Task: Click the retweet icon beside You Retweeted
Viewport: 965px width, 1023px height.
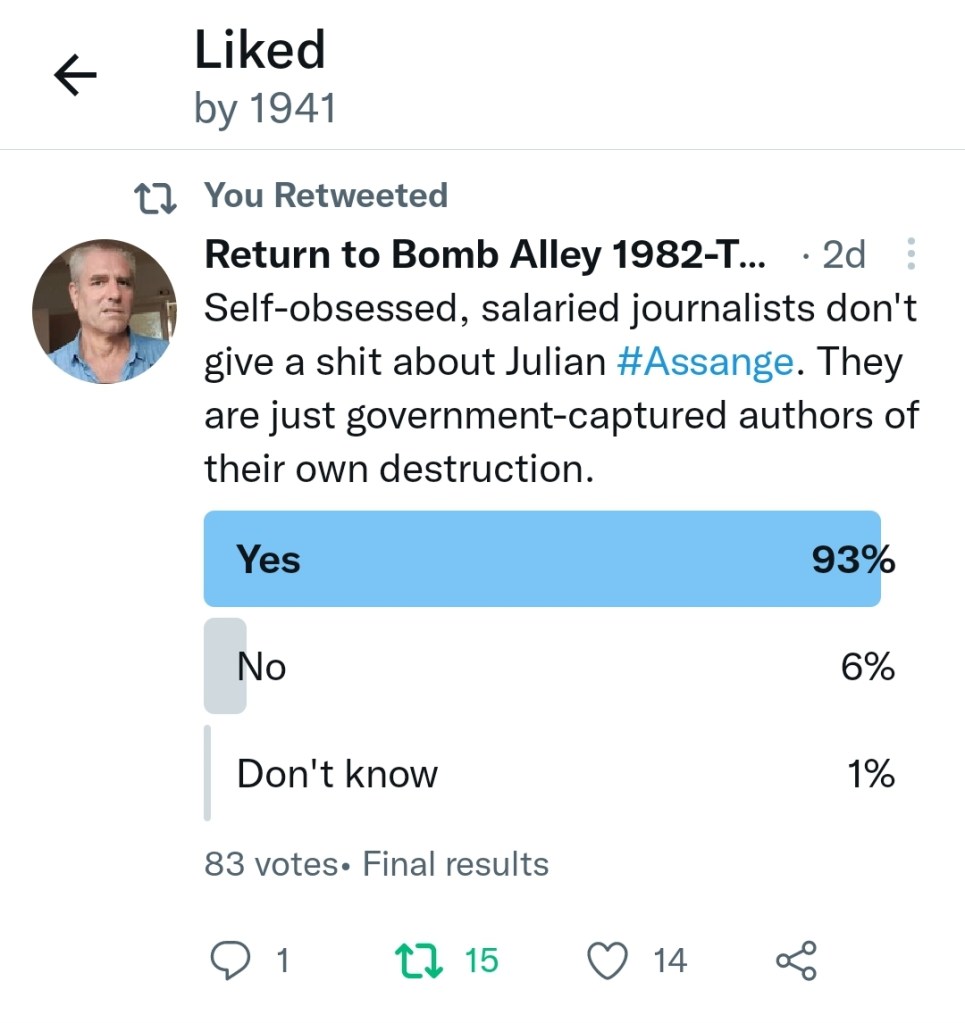Action: coord(155,196)
